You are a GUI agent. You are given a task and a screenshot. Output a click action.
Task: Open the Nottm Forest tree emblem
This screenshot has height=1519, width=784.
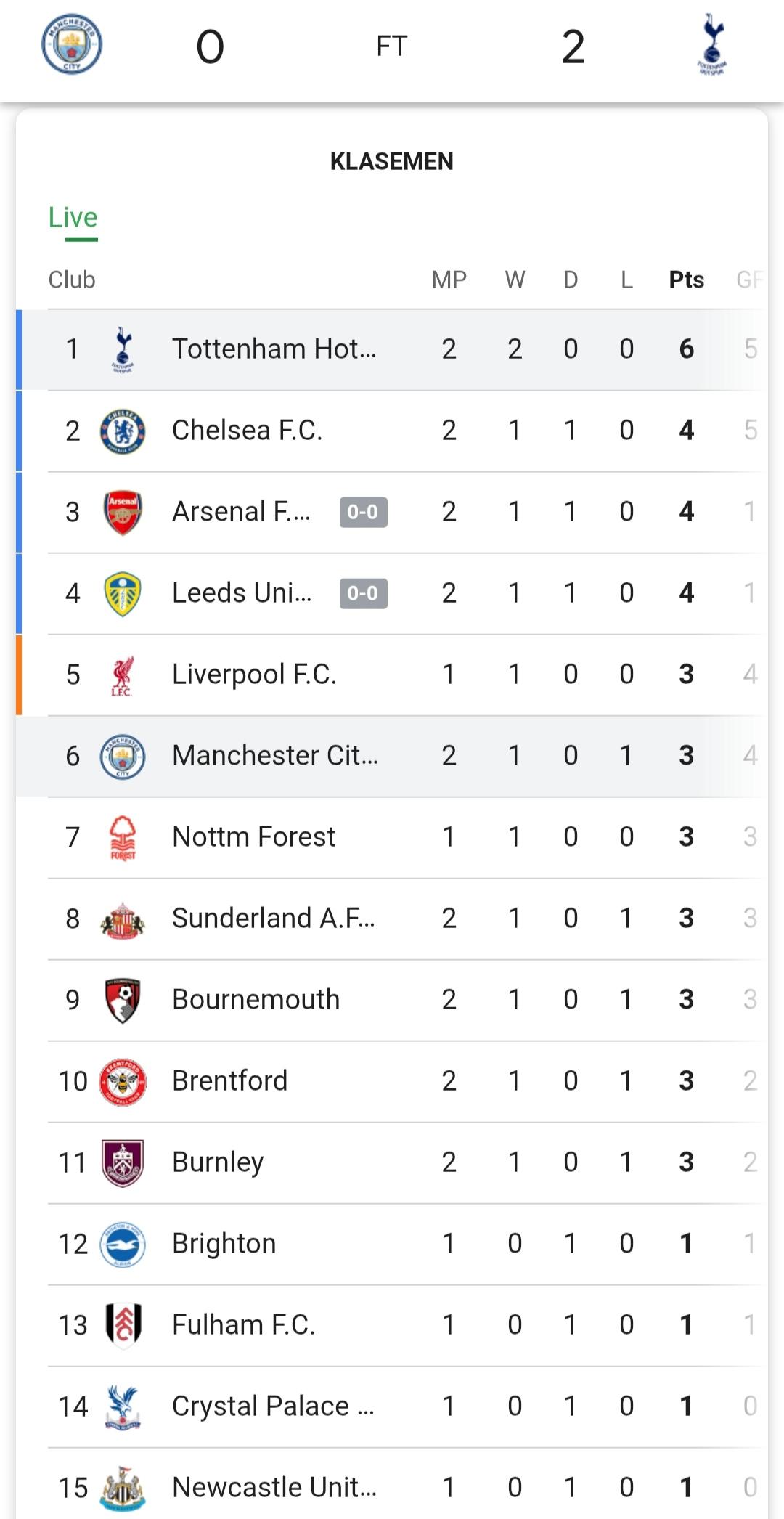(123, 837)
